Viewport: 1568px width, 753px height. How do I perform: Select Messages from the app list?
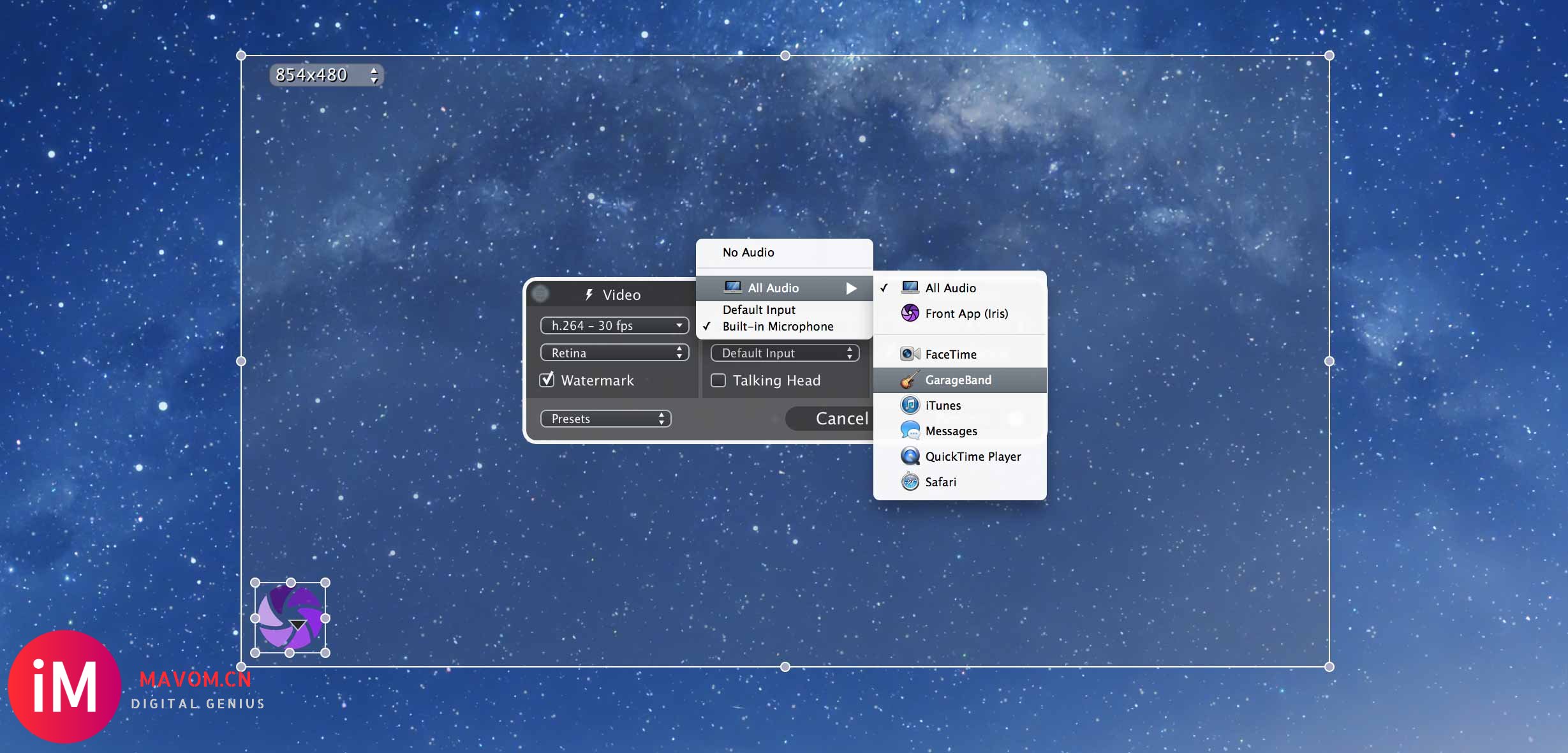pyautogui.click(x=950, y=431)
